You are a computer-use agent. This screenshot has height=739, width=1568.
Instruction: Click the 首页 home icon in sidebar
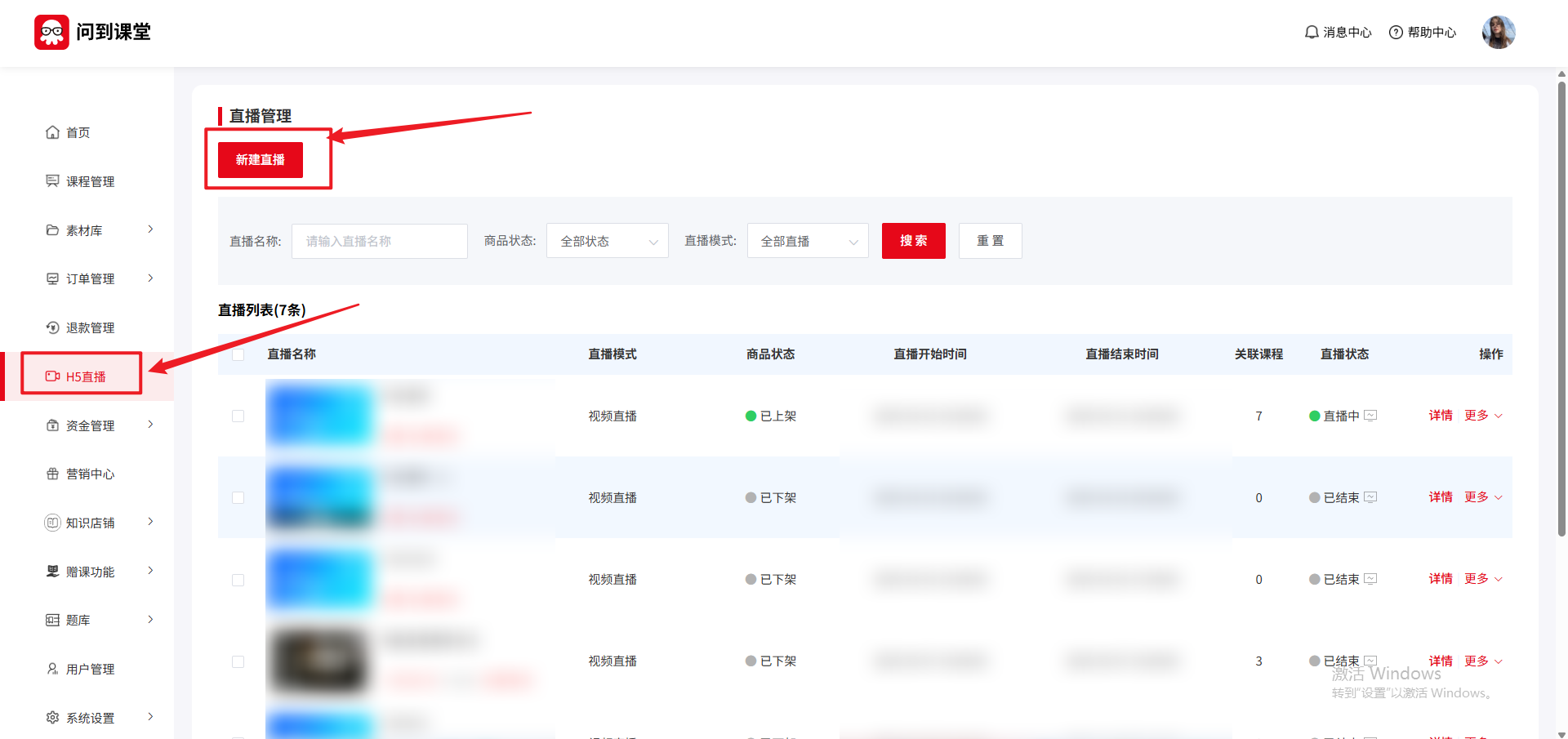53,132
